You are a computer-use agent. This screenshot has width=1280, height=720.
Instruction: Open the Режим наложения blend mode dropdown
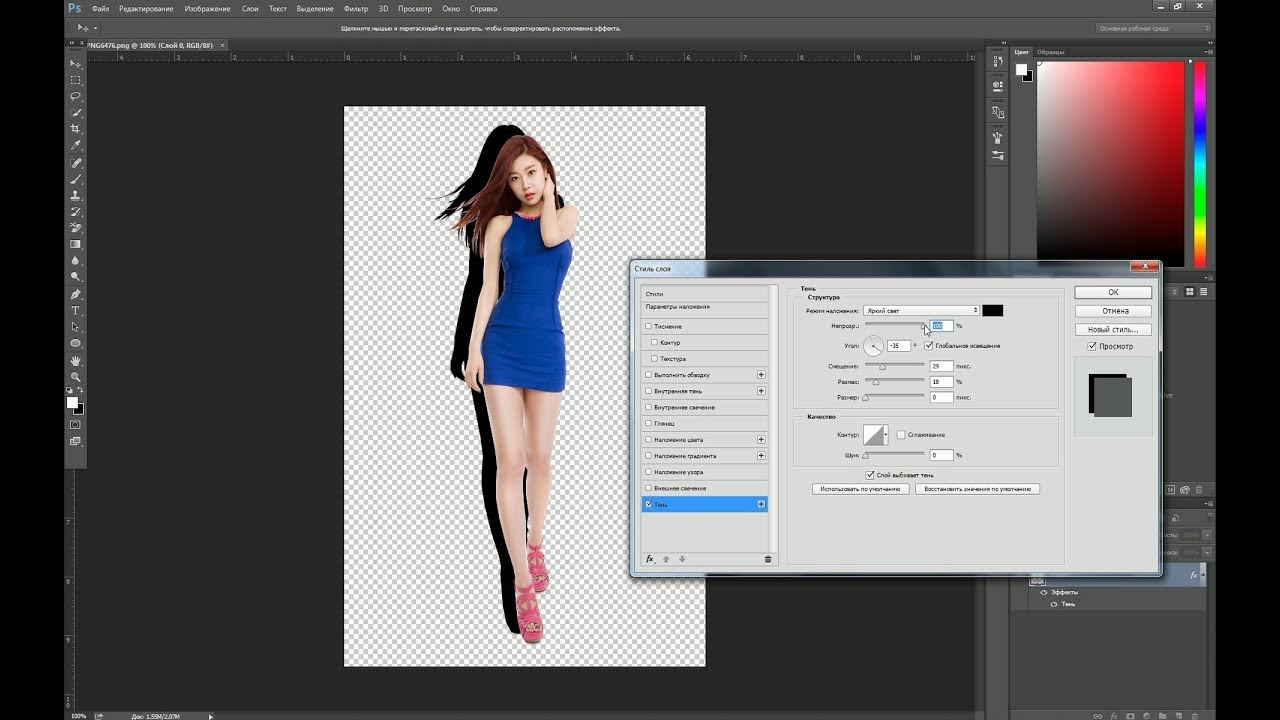click(x=921, y=311)
